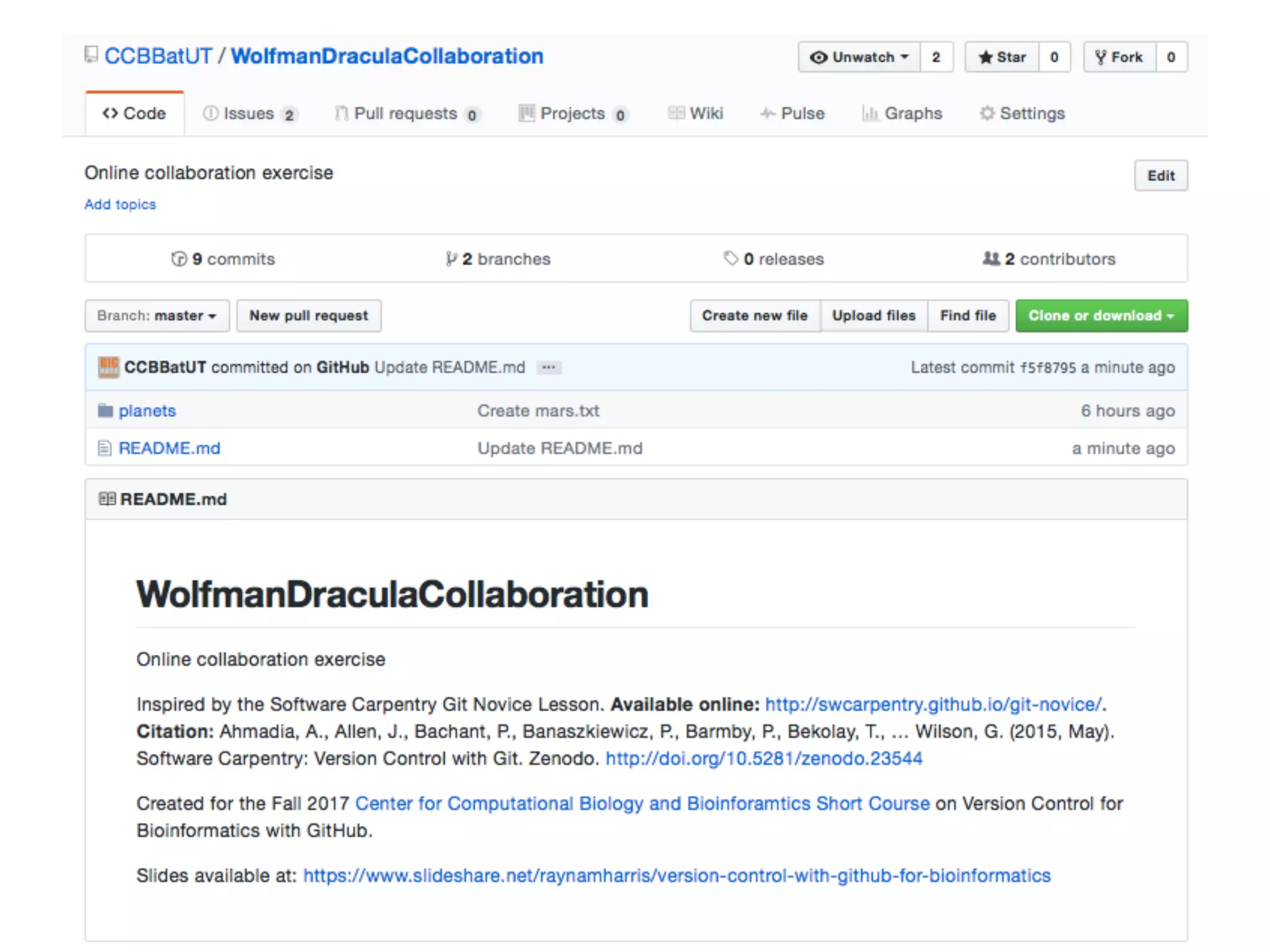The height and width of the screenshot is (952, 1270).
Task: Click CCBBatUT author name in commit bar
Action: click(165, 368)
